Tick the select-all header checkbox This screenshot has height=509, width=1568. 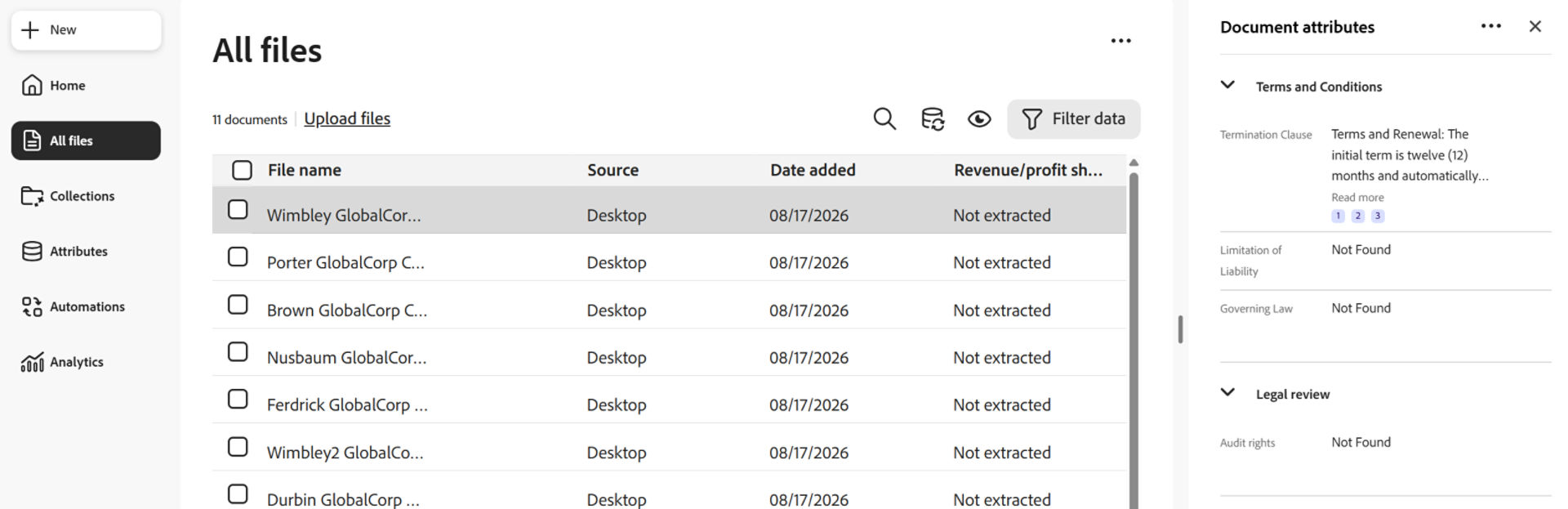(242, 170)
